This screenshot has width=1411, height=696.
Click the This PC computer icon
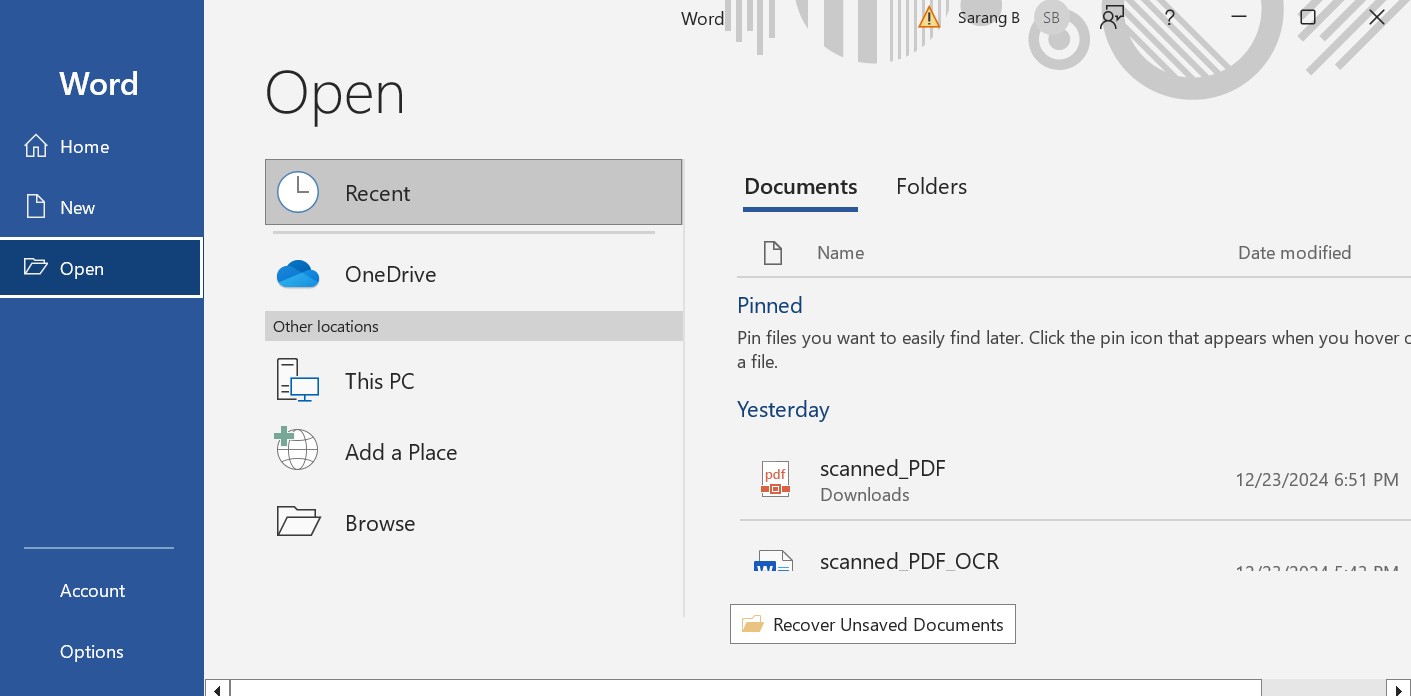click(298, 381)
